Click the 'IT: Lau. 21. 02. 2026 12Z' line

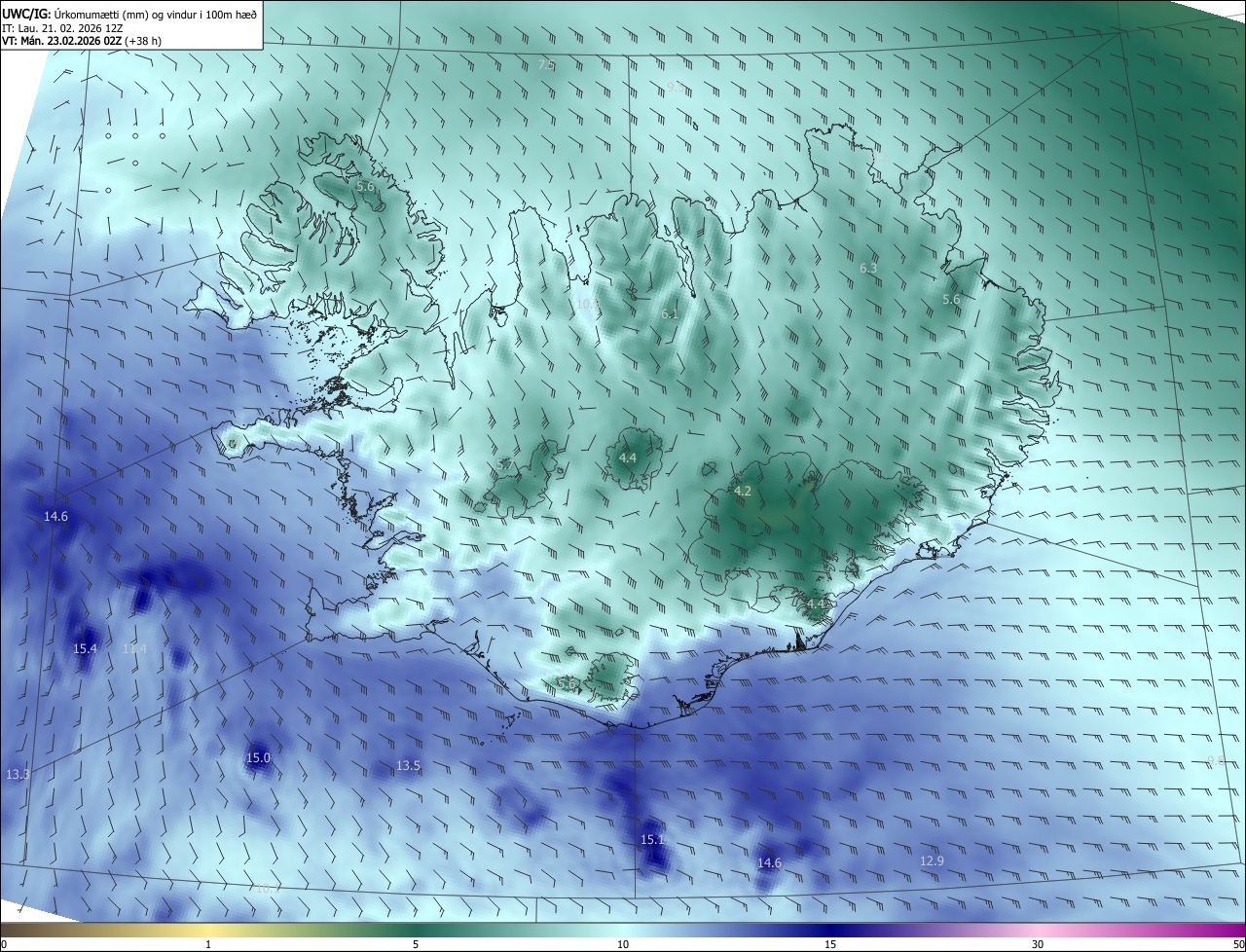(x=62, y=28)
